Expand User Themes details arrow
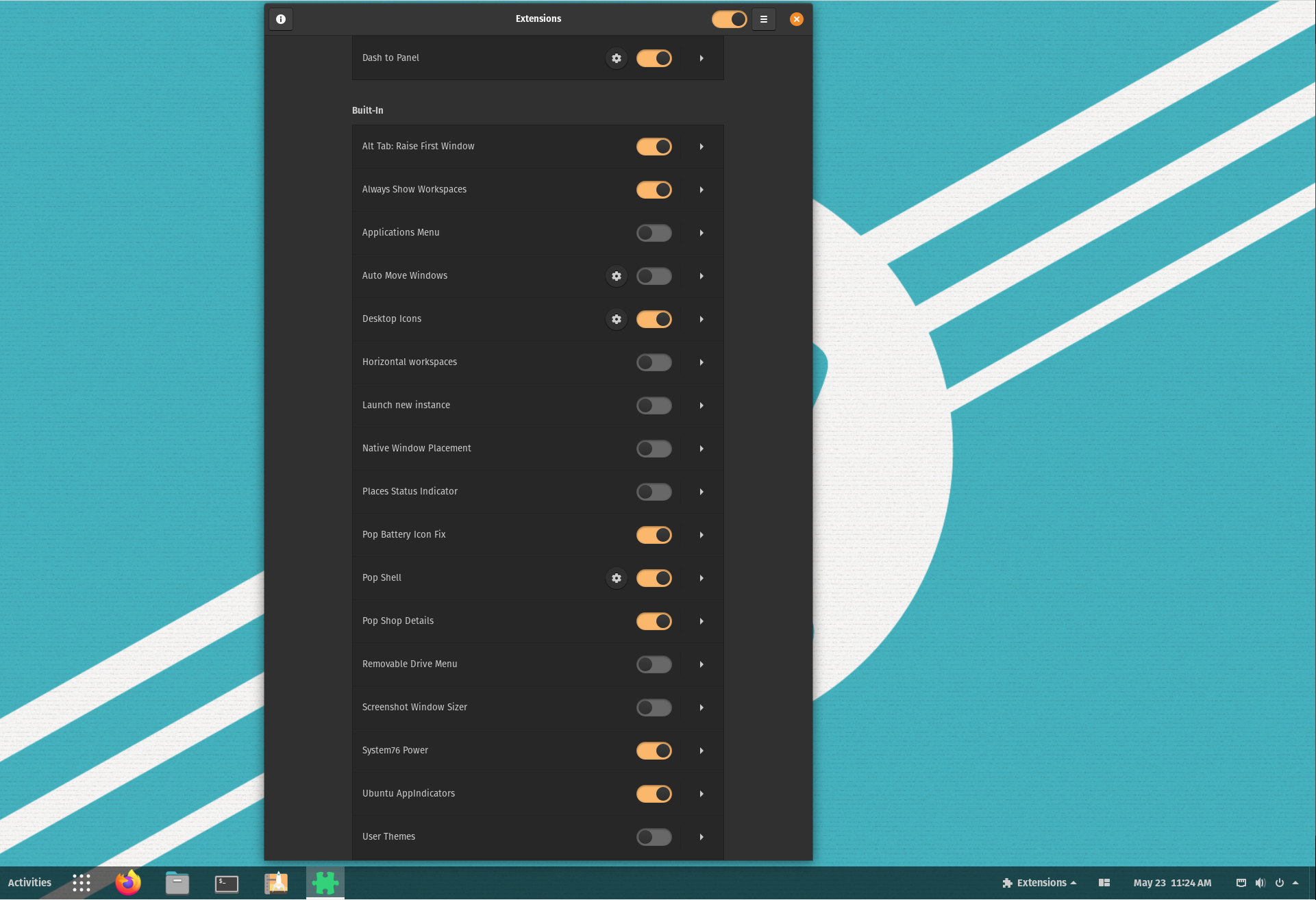1316x900 pixels. [x=702, y=837]
